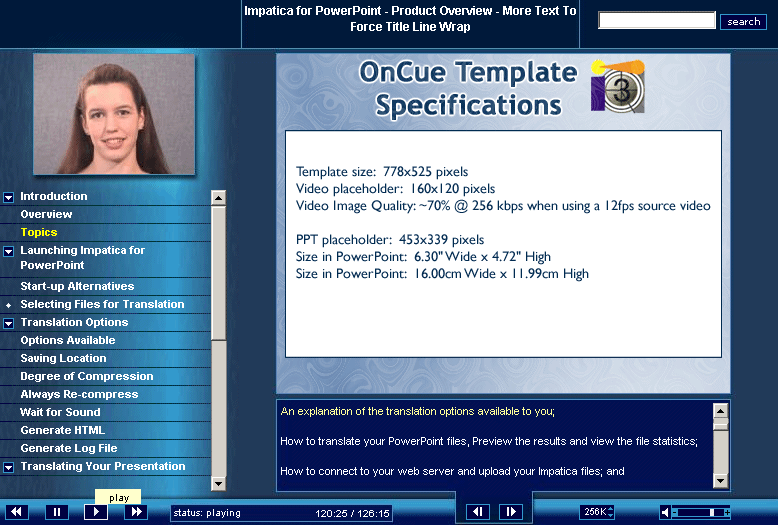
Task: Click the film countdown logo on slide
Action: point(618,86)
